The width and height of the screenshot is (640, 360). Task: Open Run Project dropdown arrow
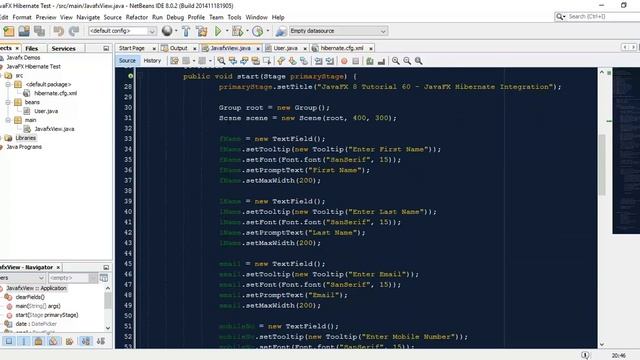tap(227, 31)
